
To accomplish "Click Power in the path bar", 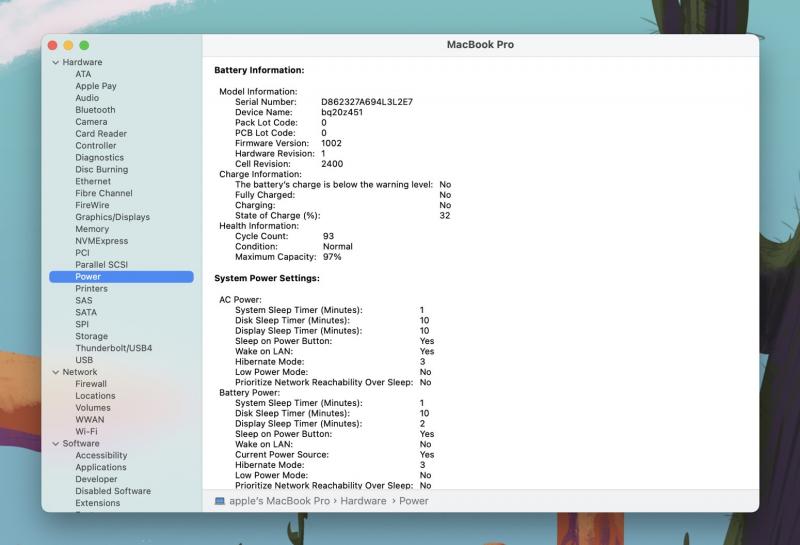I will [x=413, y=501].
